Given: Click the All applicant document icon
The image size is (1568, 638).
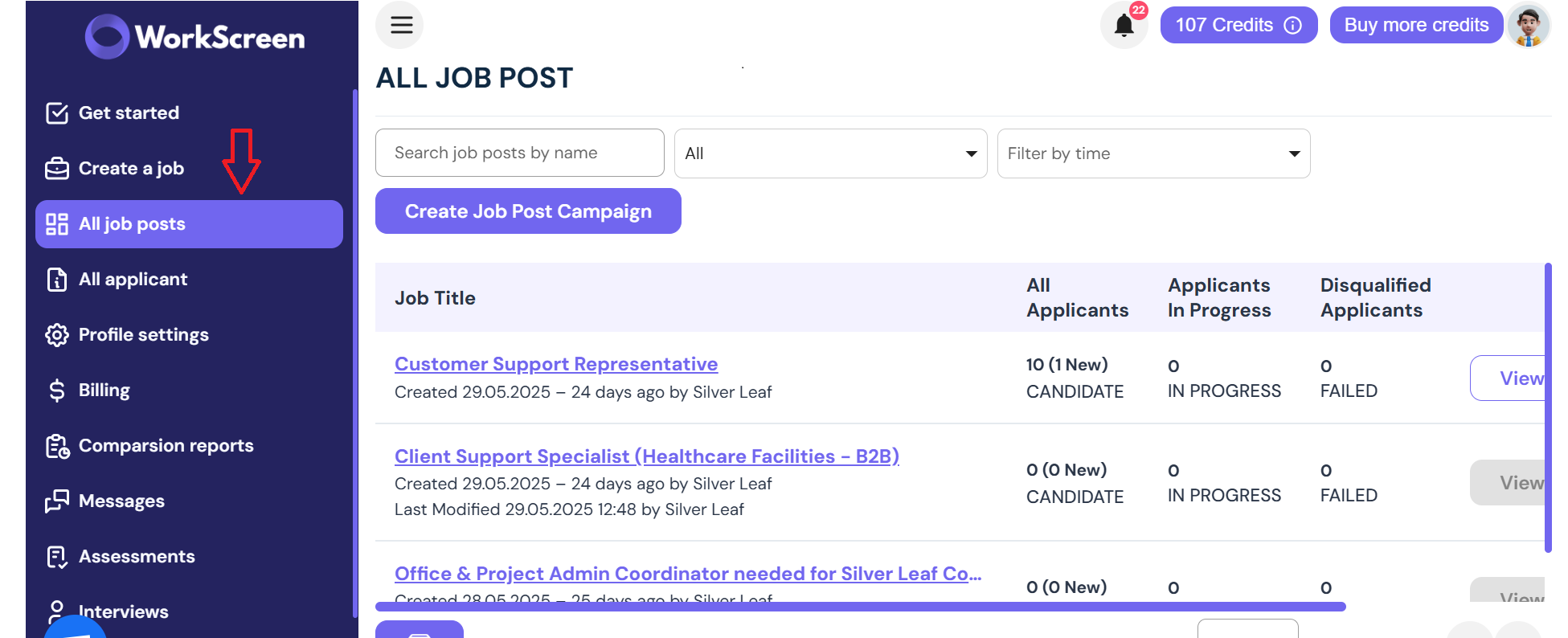Looking at the screenshot, I should pos(57,280).
